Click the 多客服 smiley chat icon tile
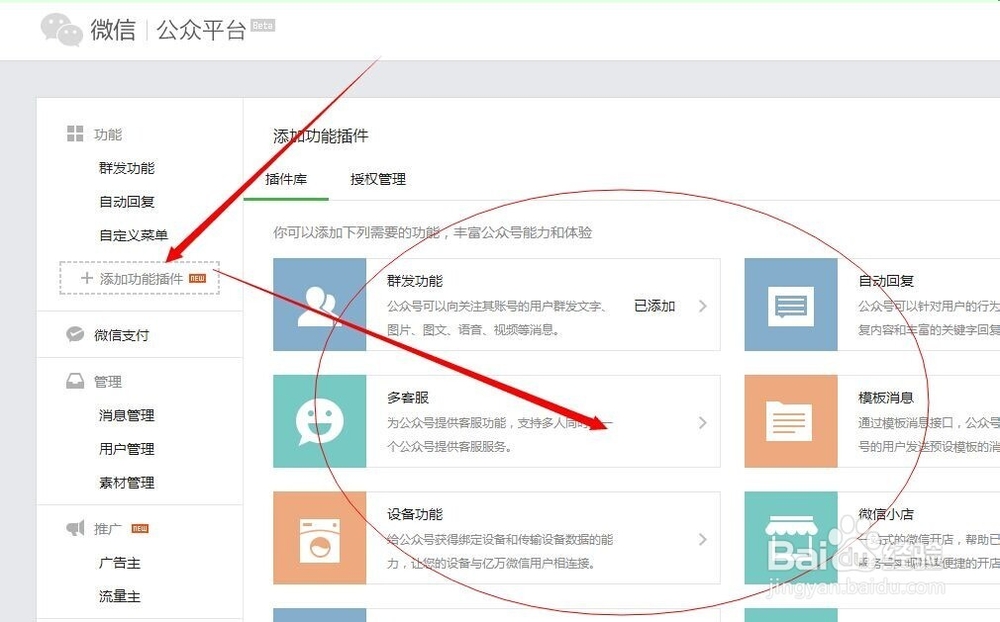Image resolution: width=1000 pixels, height=622 pixels. [x=320, y=421]
